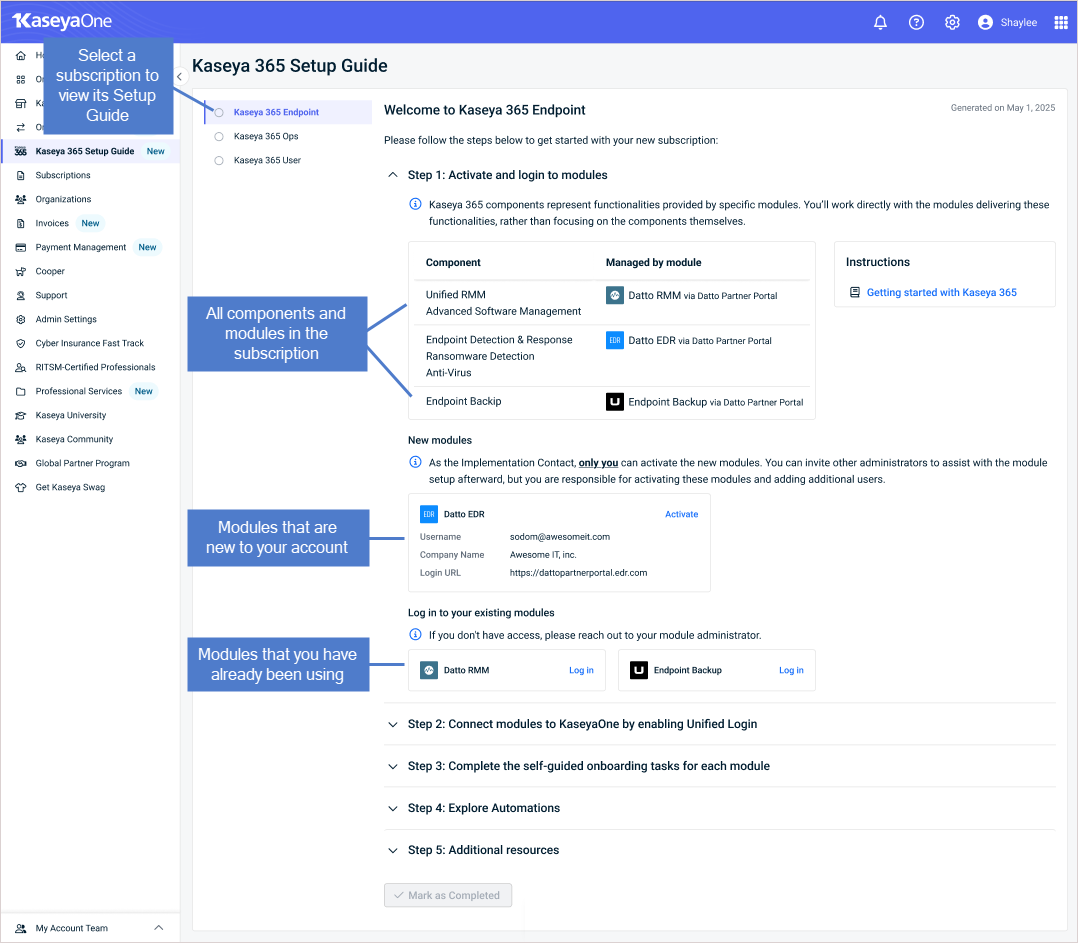Click the Kaseya University graduation cap icon
Screen dimensions: 1078x943
click(21, 416)
